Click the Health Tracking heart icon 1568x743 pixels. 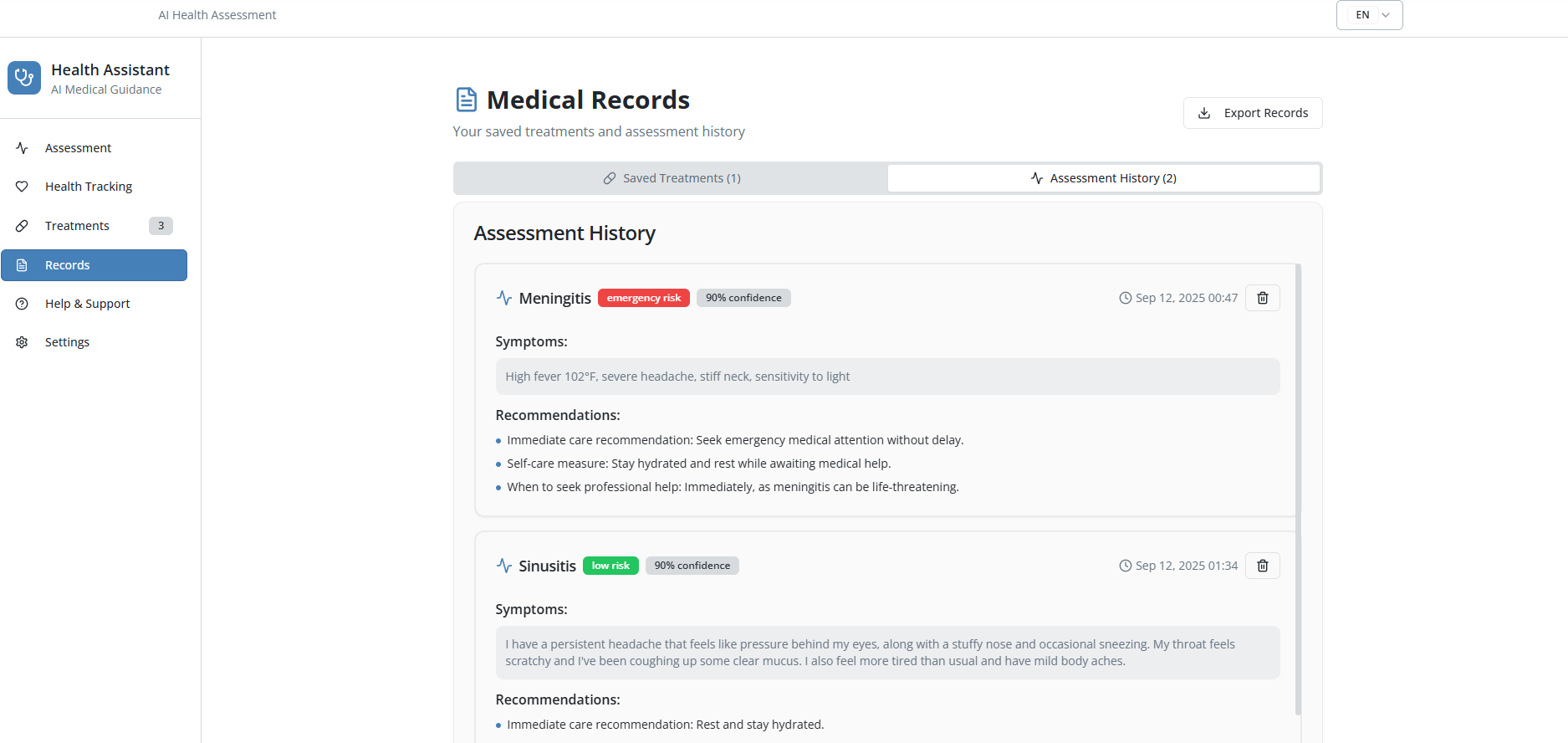pos(23,187)
